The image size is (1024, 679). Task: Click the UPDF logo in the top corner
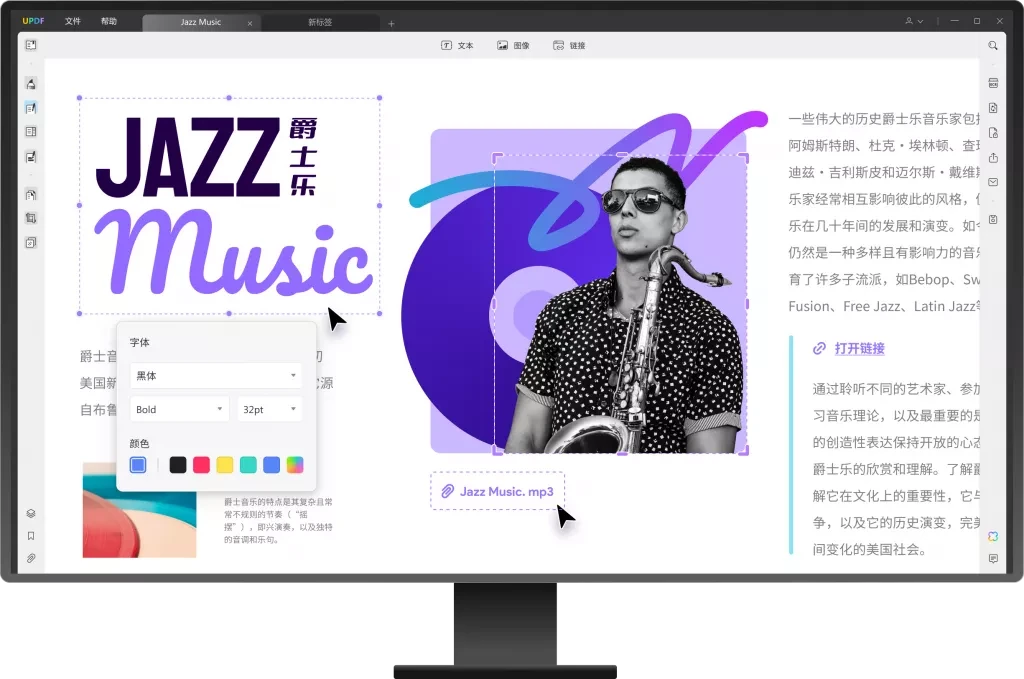32,19
